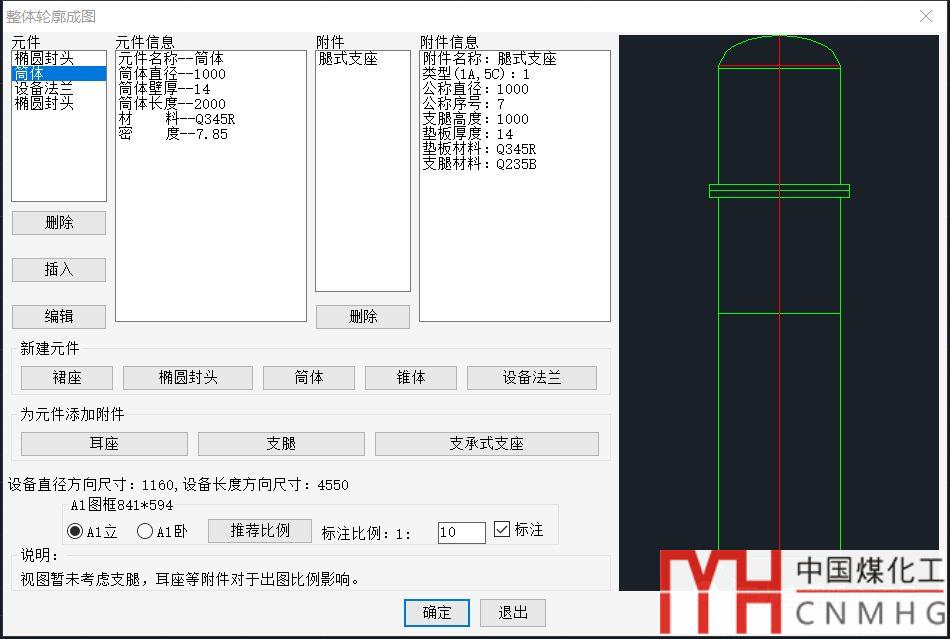Create a new 裙座 element
The height and width of the screenshot is (639, 950).
67,378
